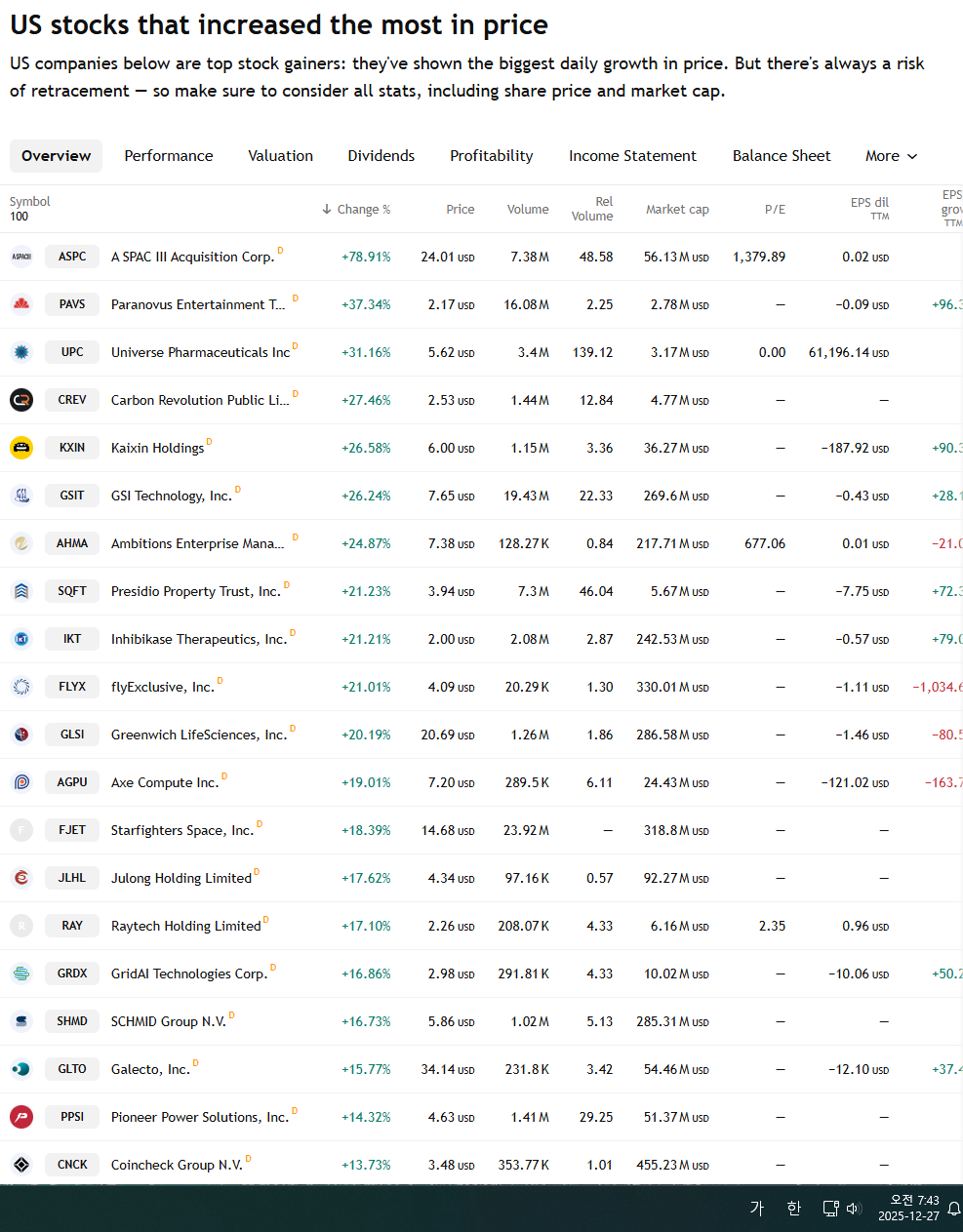Click the RAY company logo icon
The image size is (963, 1232).
[21, 926]
